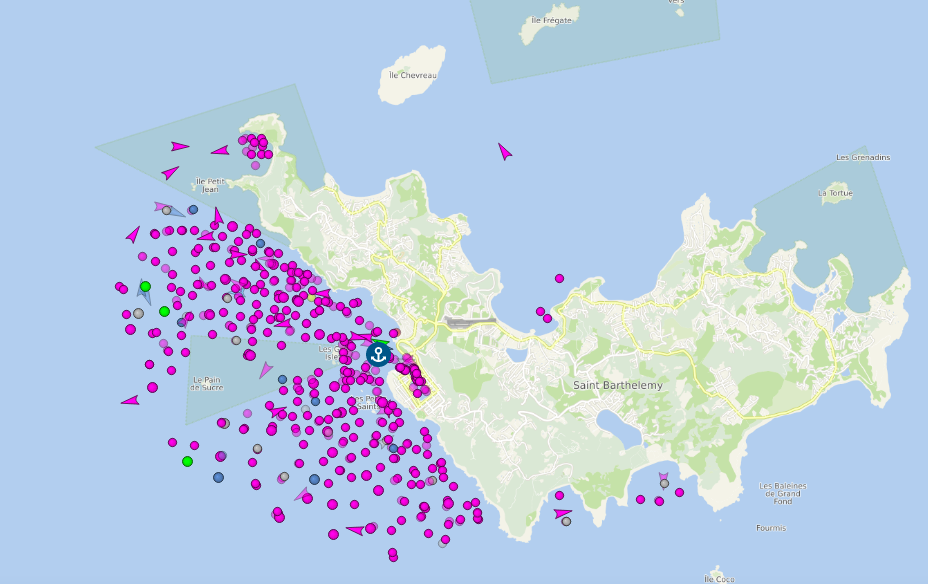Viewport: 928px width, 584px height.
Task: Select the gray dot nearest Les Baleines de Grand Fond
Action: (x=664, y=484)
